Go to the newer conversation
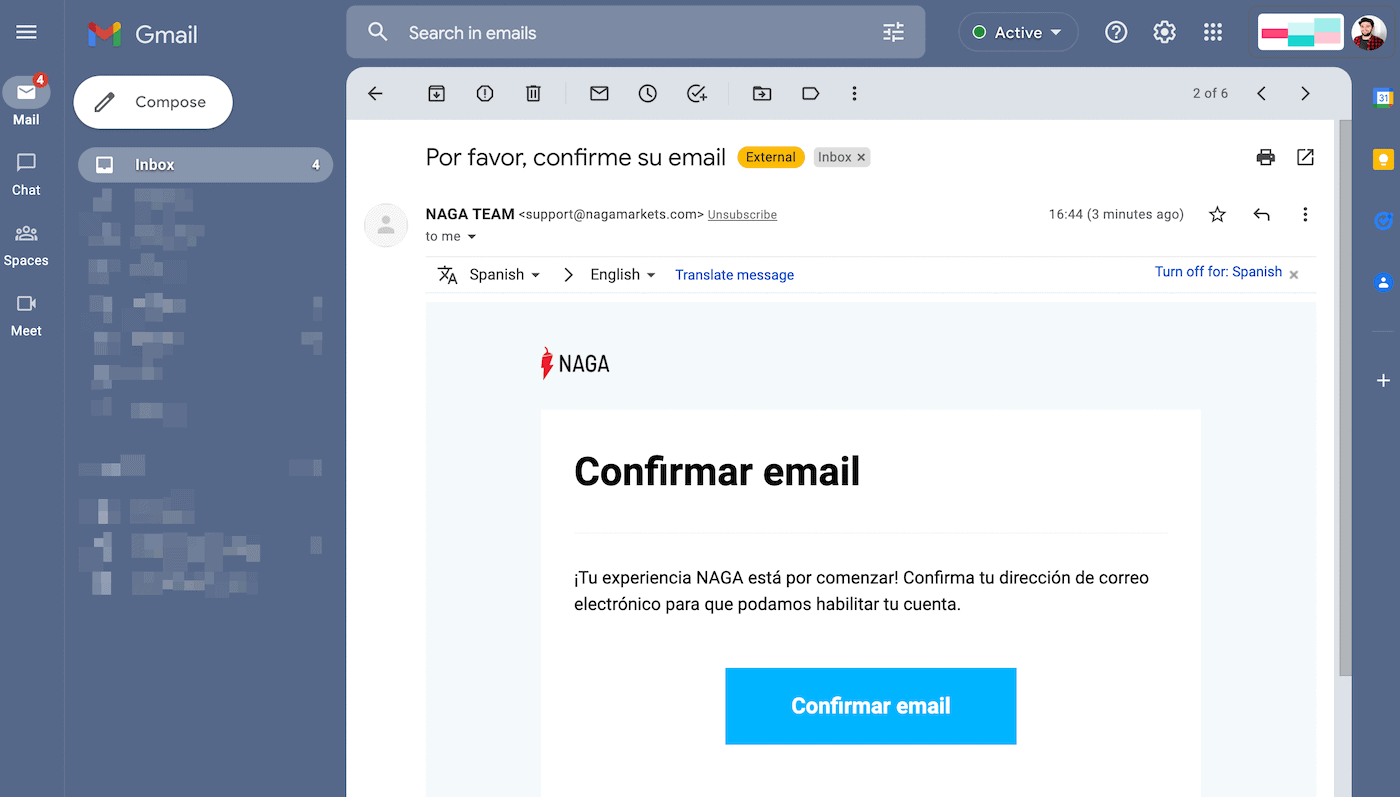The height and width of the screenshot is (797, 1400). (x=1261, y=93)
